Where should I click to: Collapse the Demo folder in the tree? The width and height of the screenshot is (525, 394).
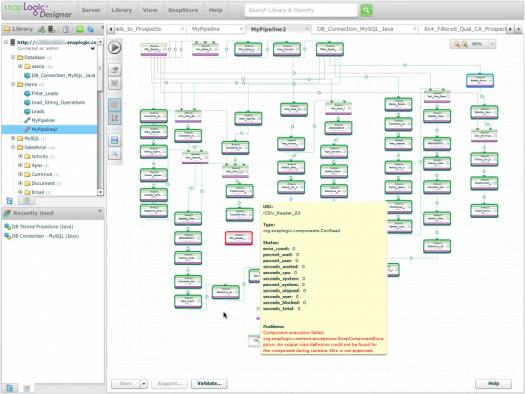(13, 84)
